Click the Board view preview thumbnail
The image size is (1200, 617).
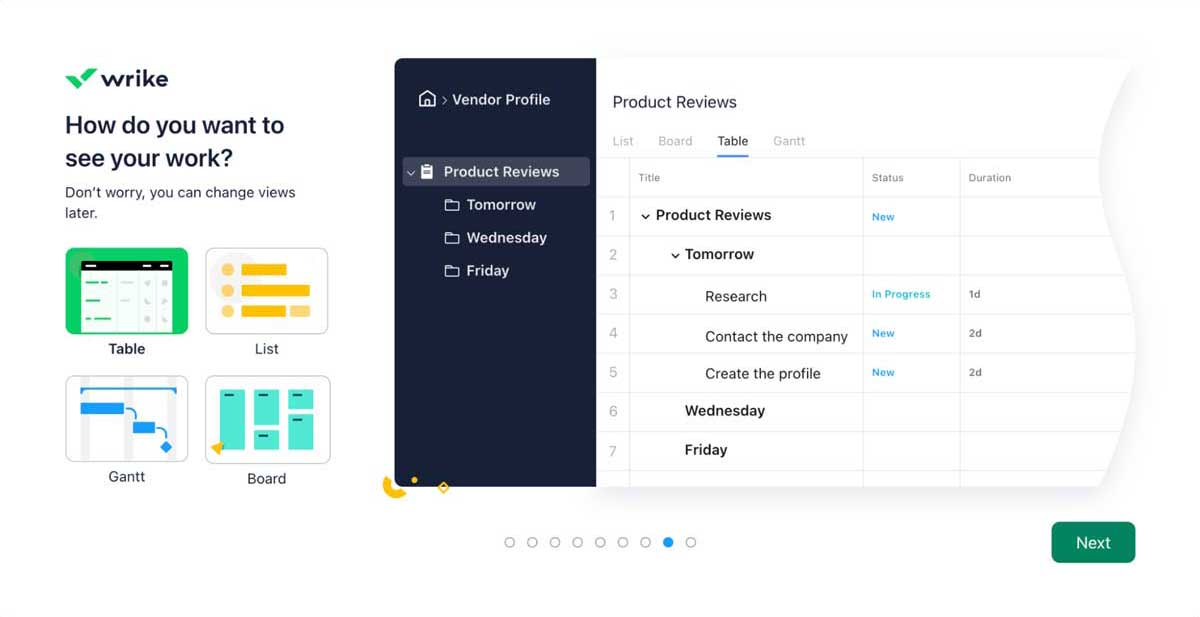(266, 419)
